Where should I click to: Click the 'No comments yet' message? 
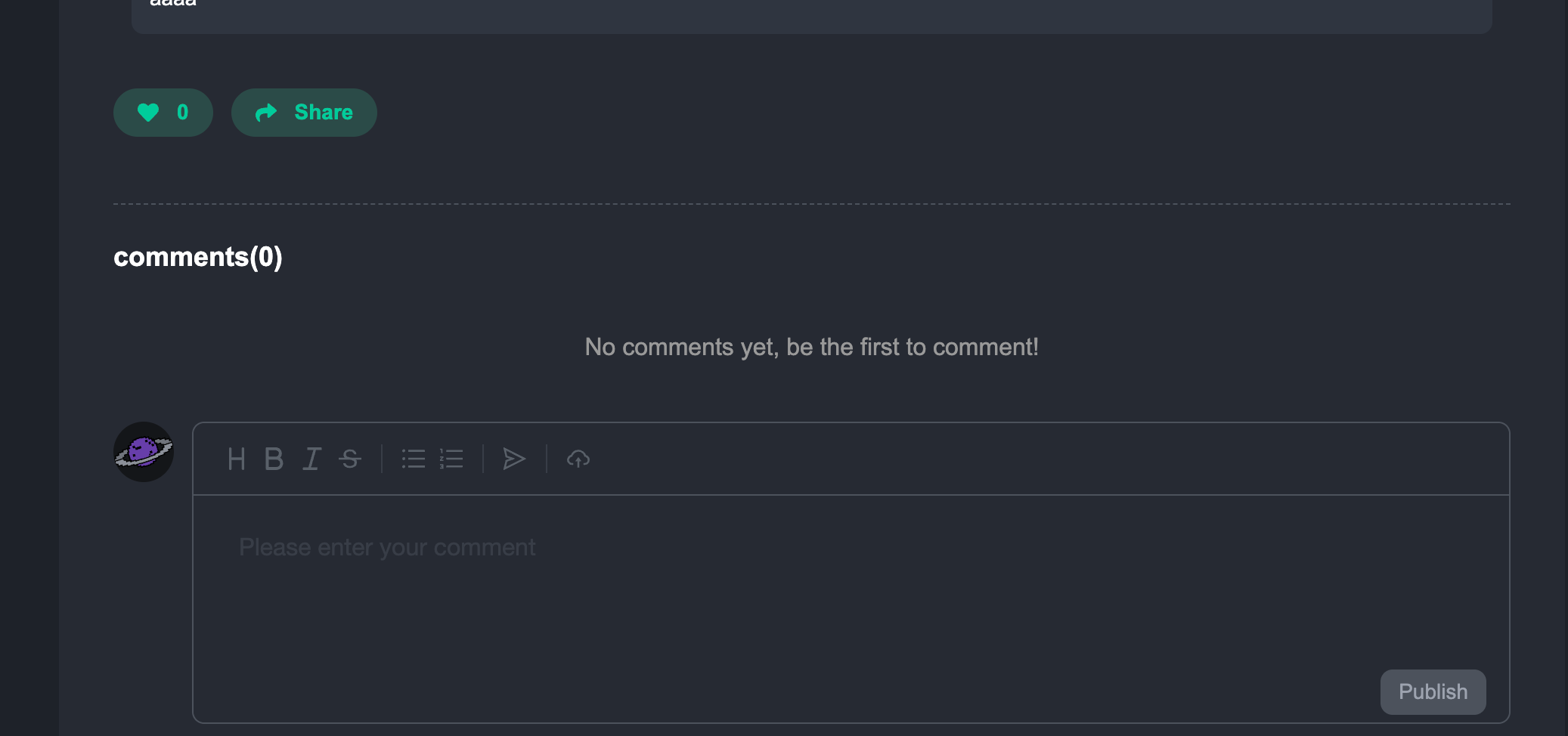pyautogui.click(x=811, y=347)
